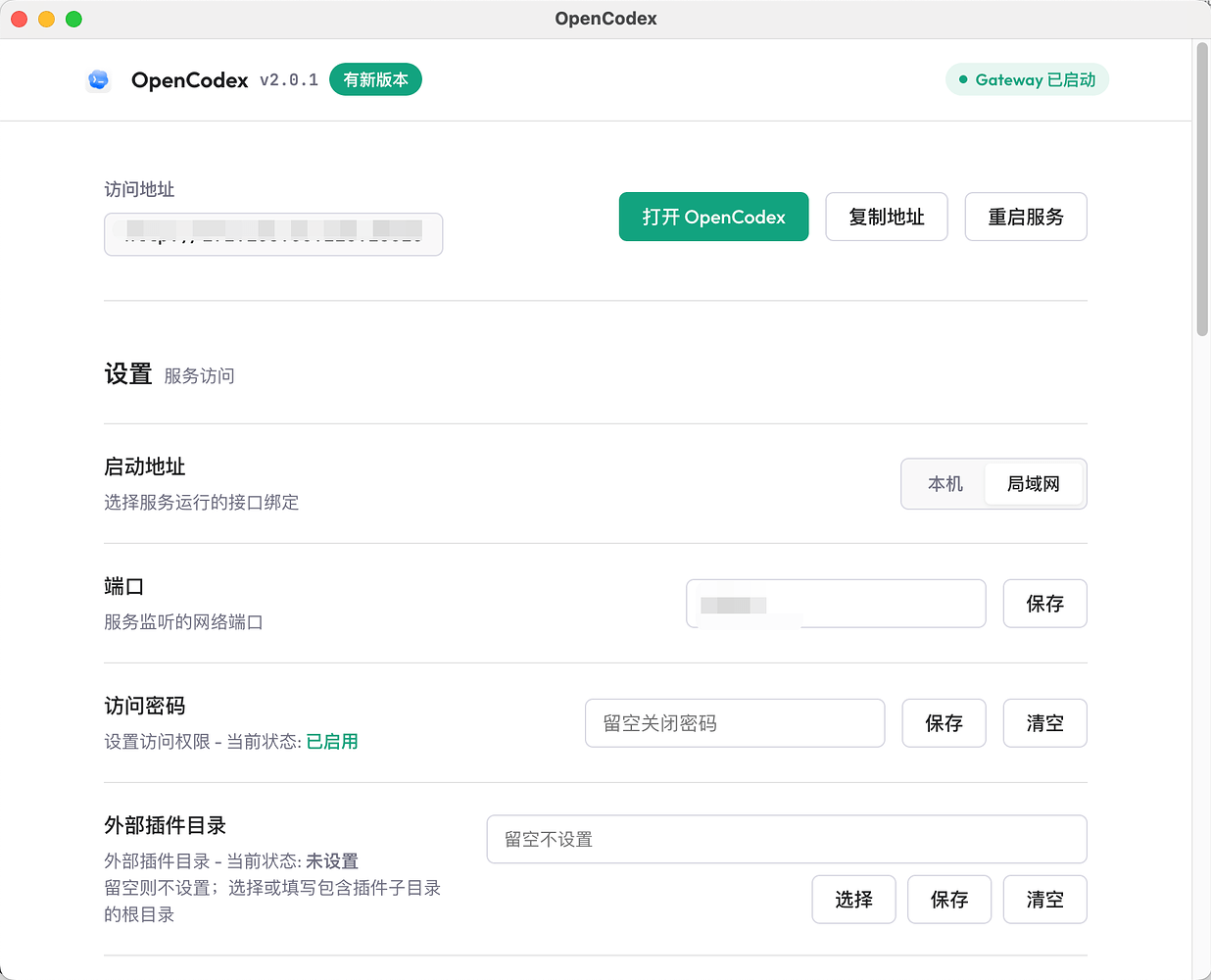Select the 本机 startup address option

click(945, 484)
